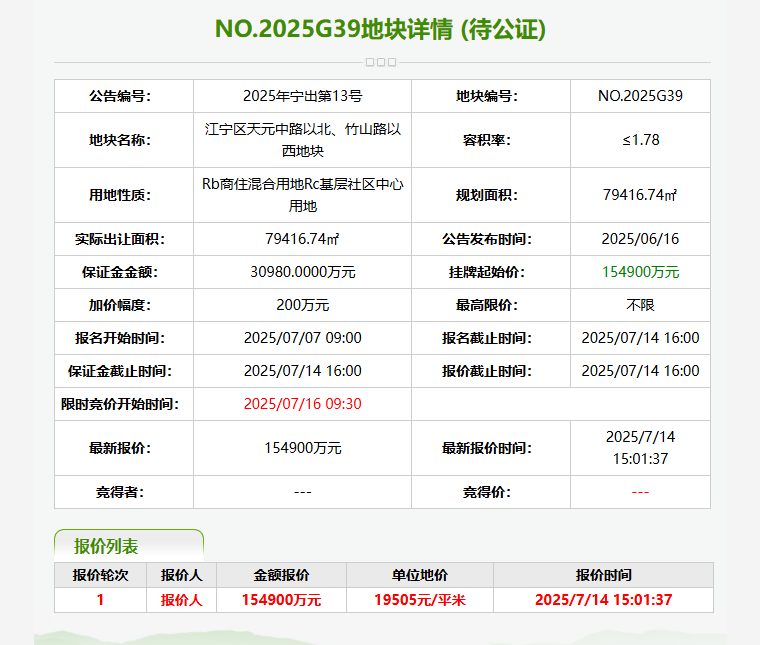
Task: Click the 保证金金额: label
Action: [x=120, y=272]
